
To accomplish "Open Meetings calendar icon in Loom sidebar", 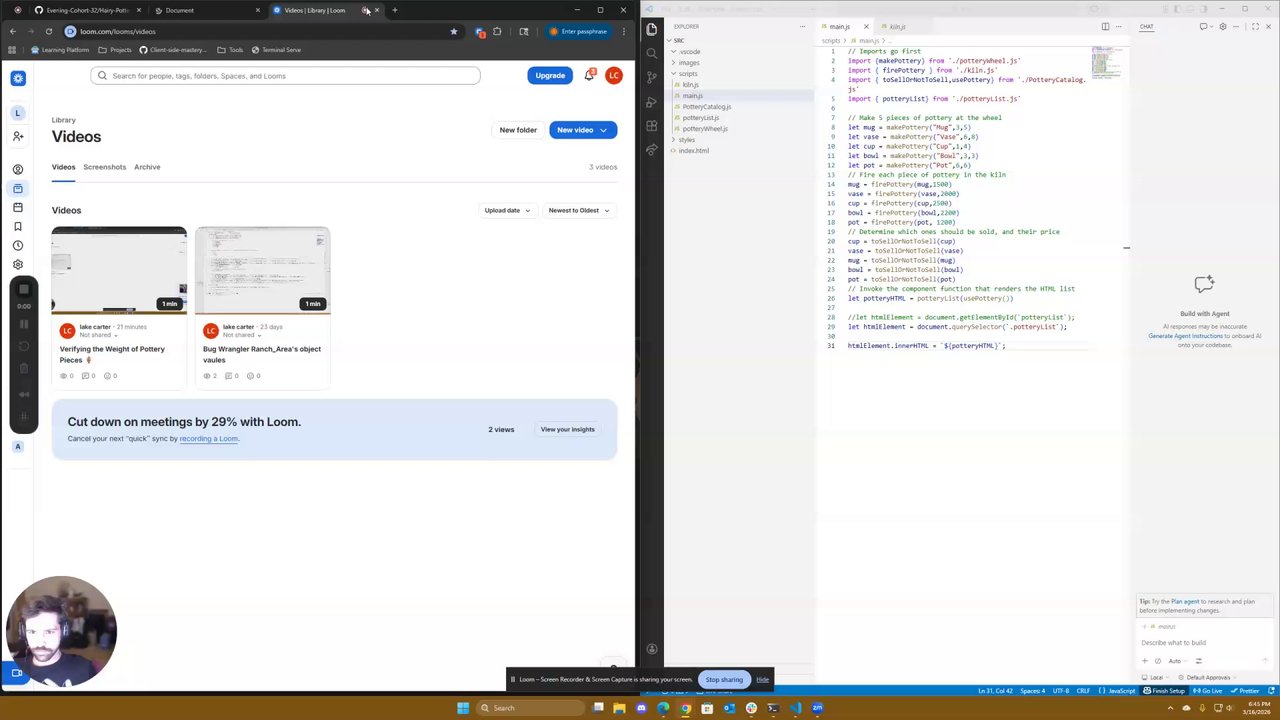I will [x=17, y=207].
